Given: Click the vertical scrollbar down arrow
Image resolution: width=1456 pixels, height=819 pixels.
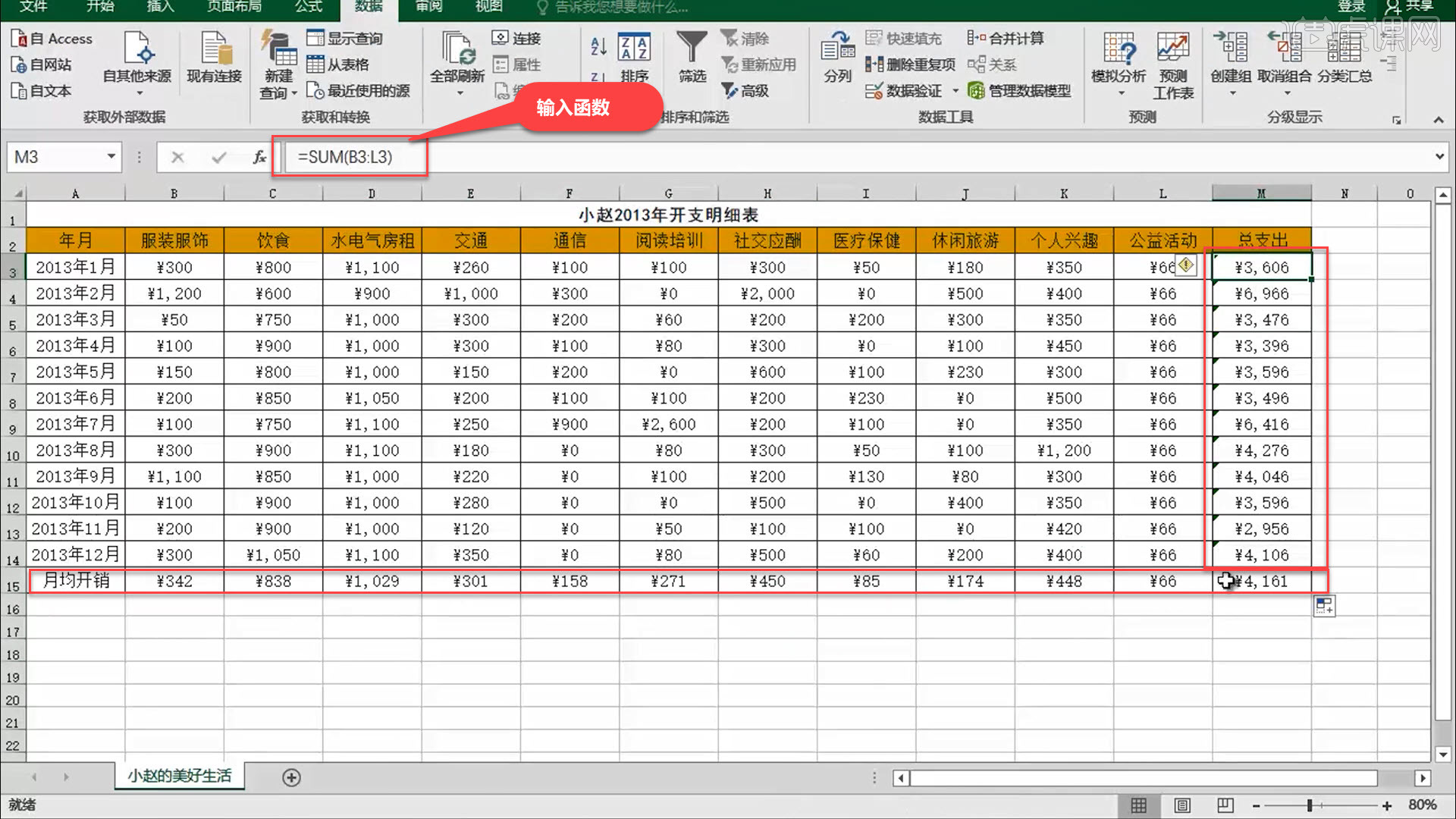Looking at the screenshot, I should (x=1442, y=755).
